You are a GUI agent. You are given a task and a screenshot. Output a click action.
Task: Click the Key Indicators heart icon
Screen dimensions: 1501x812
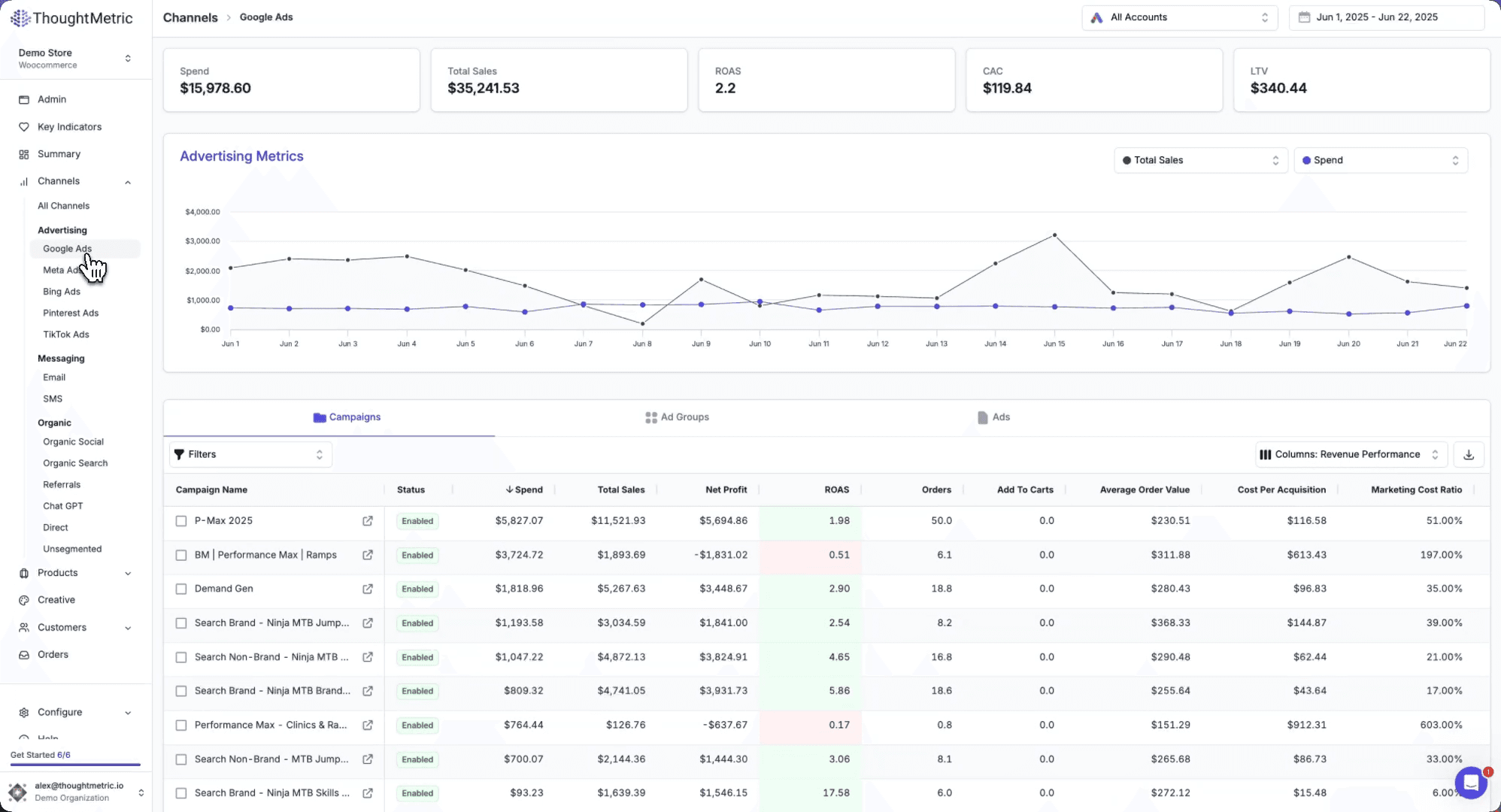[24, 127]
